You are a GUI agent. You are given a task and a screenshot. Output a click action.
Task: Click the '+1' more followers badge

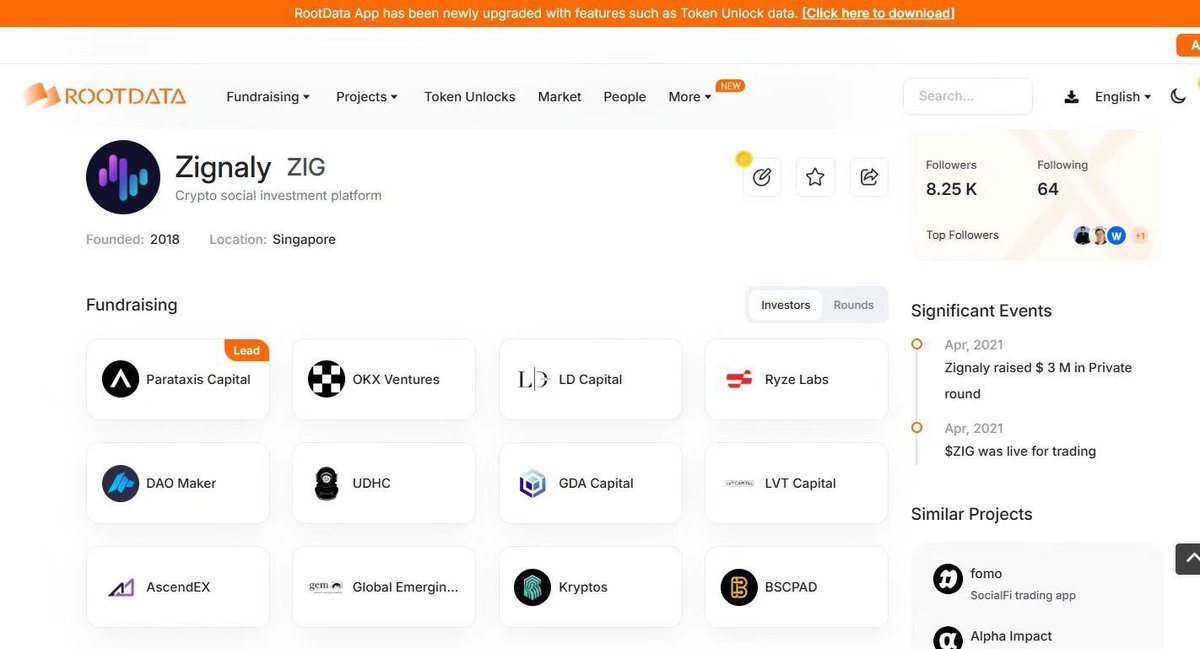tap(1140, 236)
